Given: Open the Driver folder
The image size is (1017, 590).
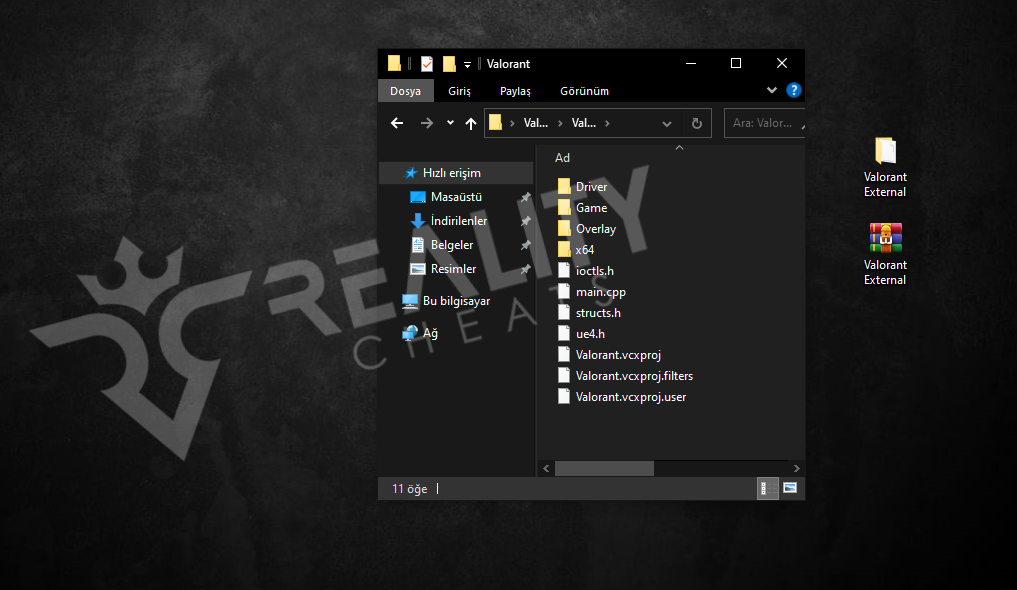Looking at the screenshot, I should tap(582, 187).
